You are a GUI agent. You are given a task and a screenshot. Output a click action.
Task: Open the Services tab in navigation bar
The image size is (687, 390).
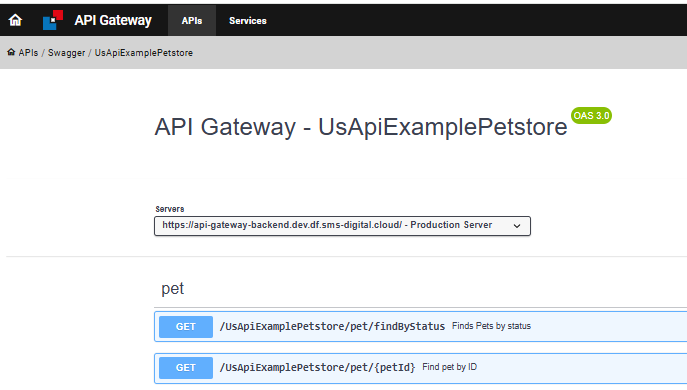click(x=248, y=21)
